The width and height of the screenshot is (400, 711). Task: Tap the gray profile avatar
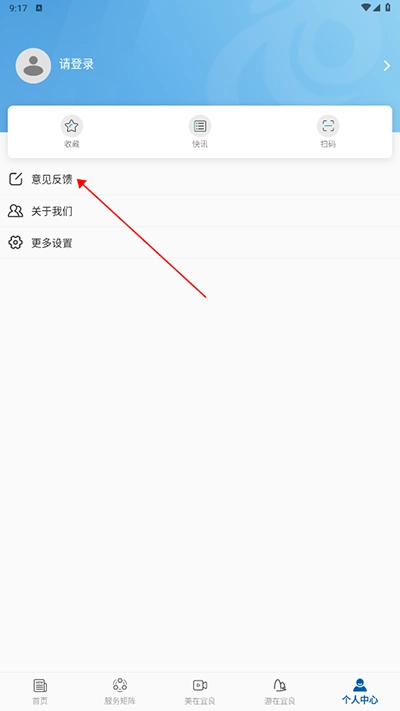click(x=33, y=66)
